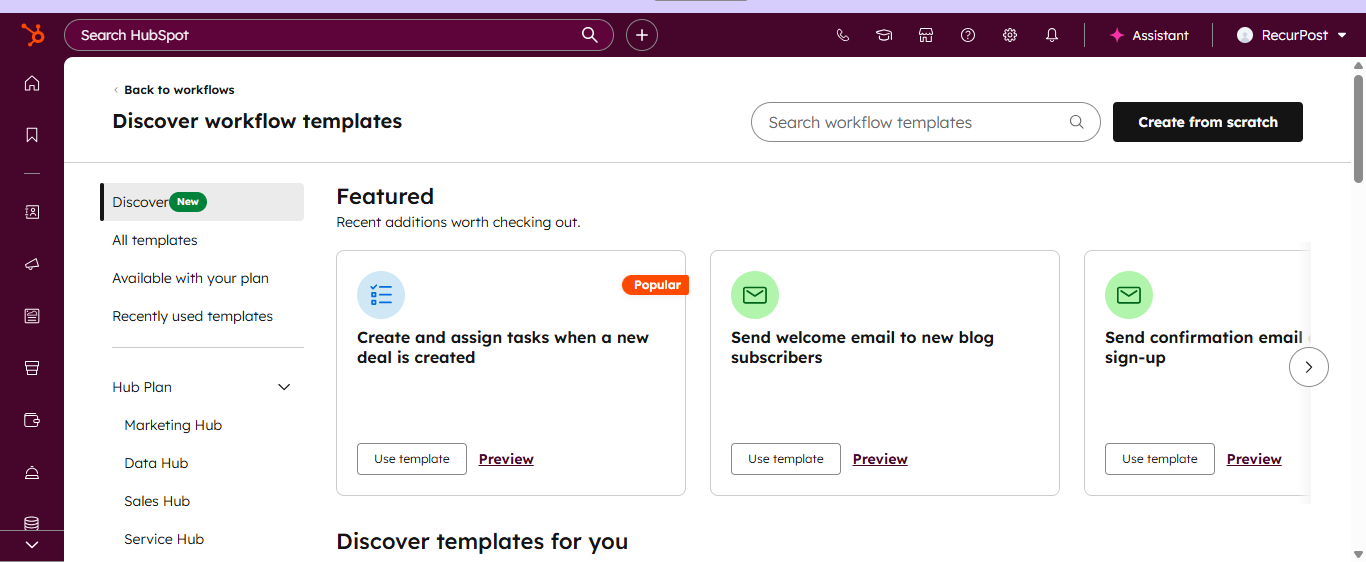The height and width of the screenshot is (562, 1366).
Task: Open the Assistant sparkle button
Action: [x=1149, y=35]
